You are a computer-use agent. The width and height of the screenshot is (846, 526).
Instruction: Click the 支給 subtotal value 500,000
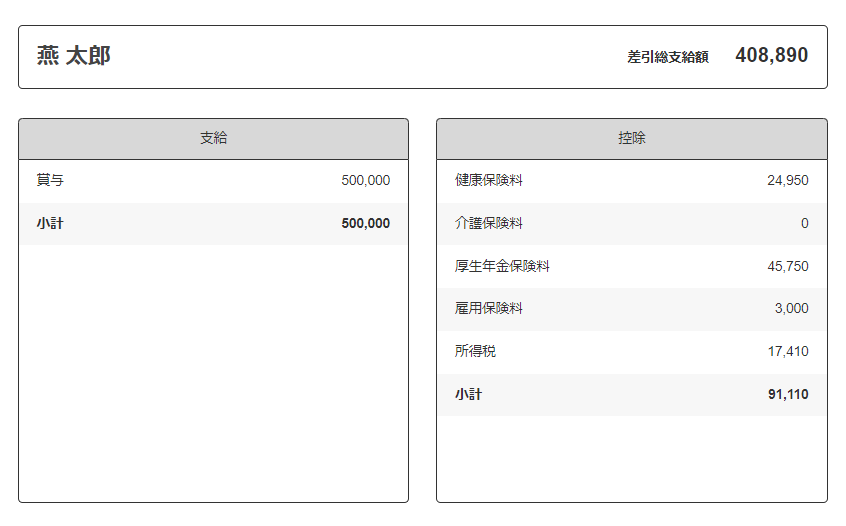[366, 223]
